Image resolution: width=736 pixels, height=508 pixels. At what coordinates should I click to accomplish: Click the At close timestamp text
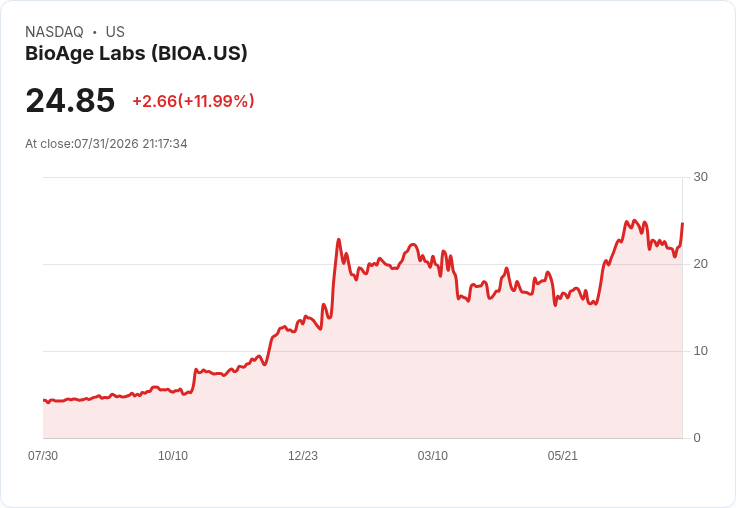[106, 144]
